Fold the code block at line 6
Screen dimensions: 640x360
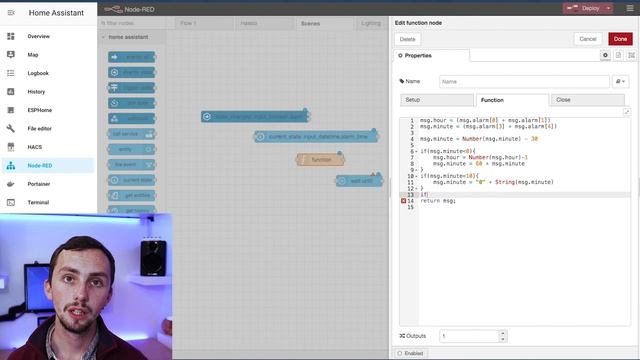pyautogui.click(x=416, y=151)
